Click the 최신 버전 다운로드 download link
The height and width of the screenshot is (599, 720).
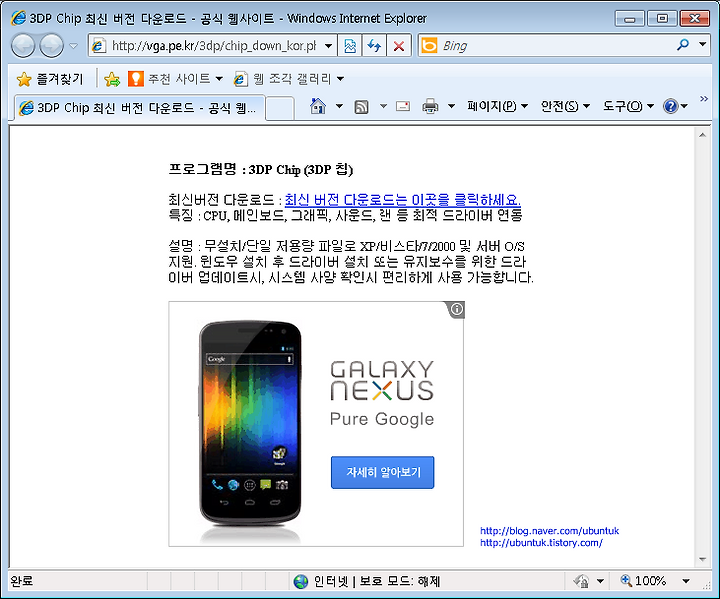point(402,200)
